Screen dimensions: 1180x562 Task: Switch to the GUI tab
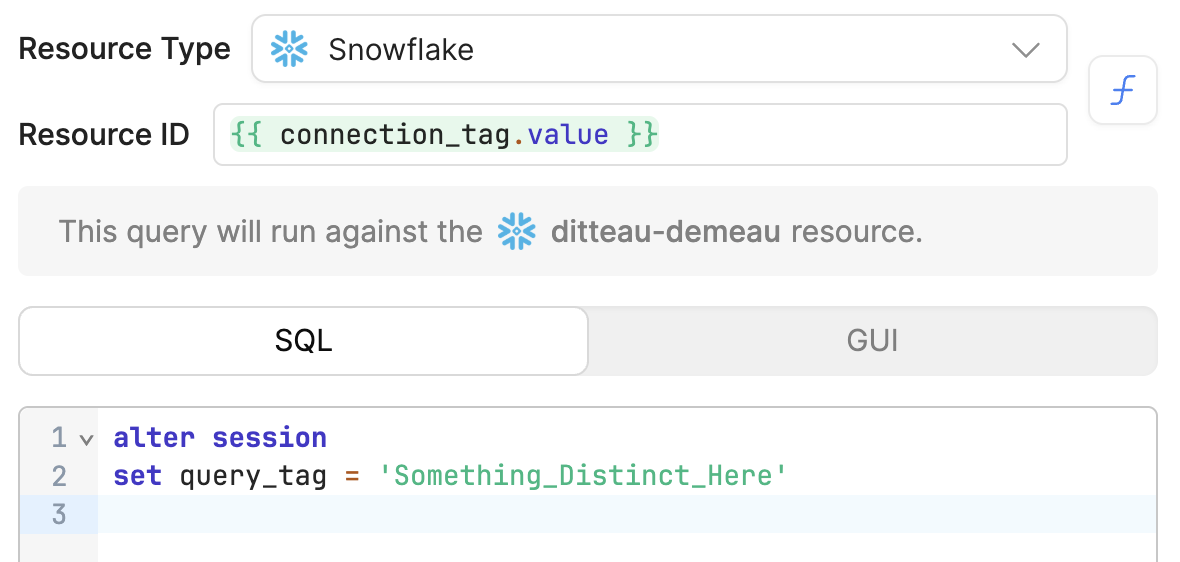coord(872,341)
